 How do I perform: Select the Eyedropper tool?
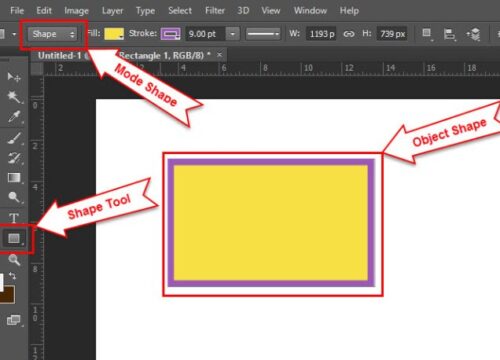click(14, 117)
